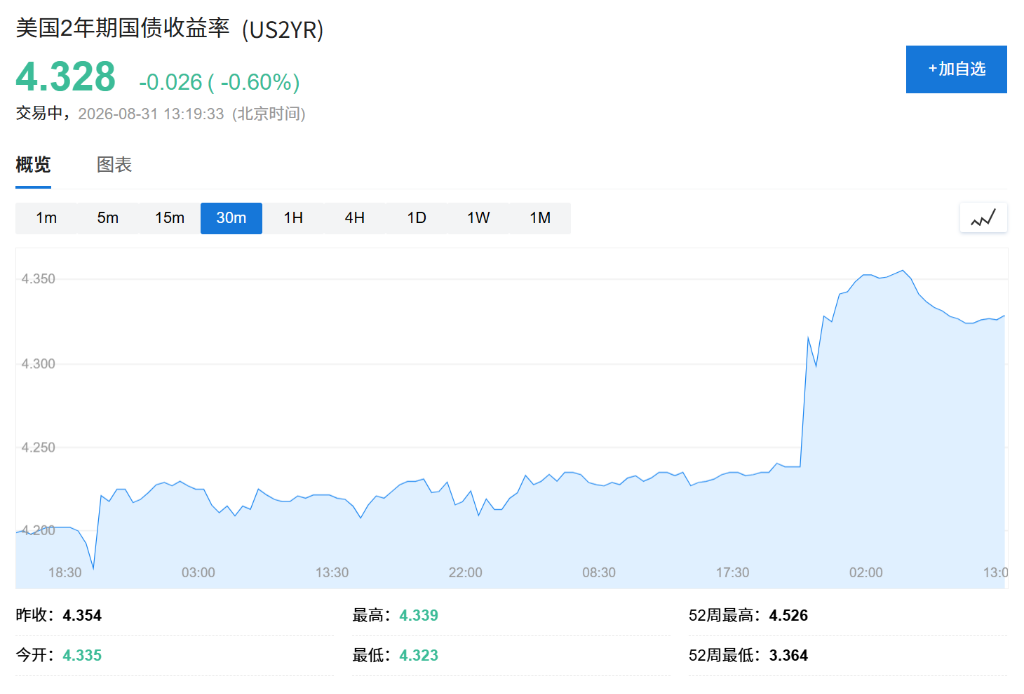Select the 5m interval

pyautogui.click(x=108, y=218)
